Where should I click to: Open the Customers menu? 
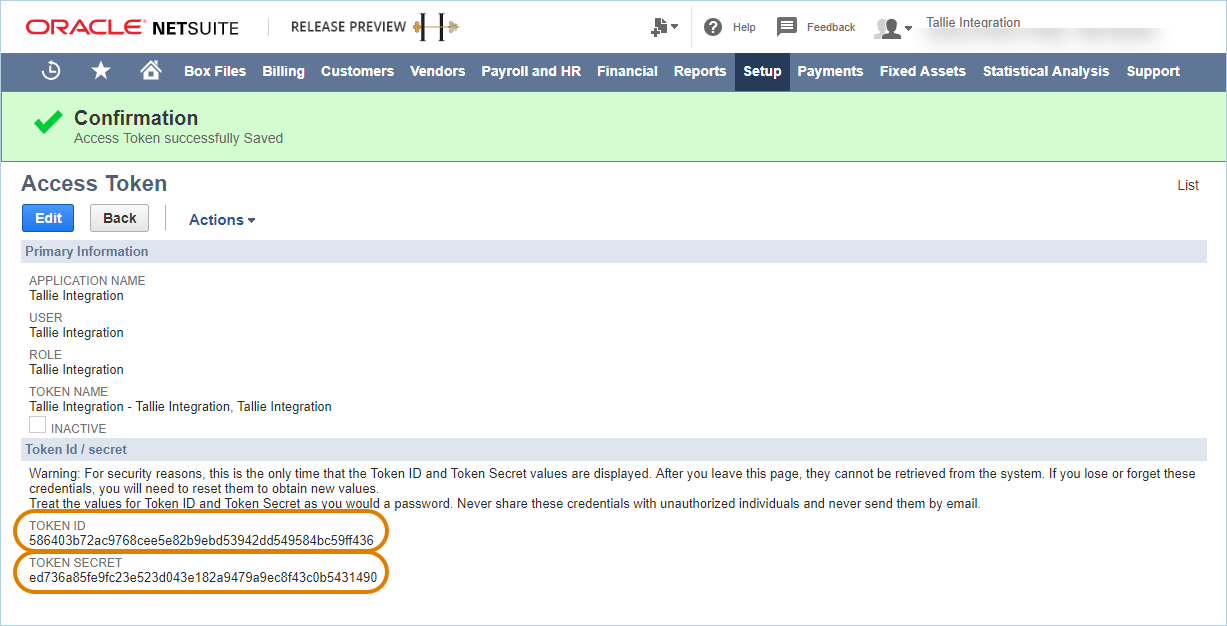click(358, 71)
